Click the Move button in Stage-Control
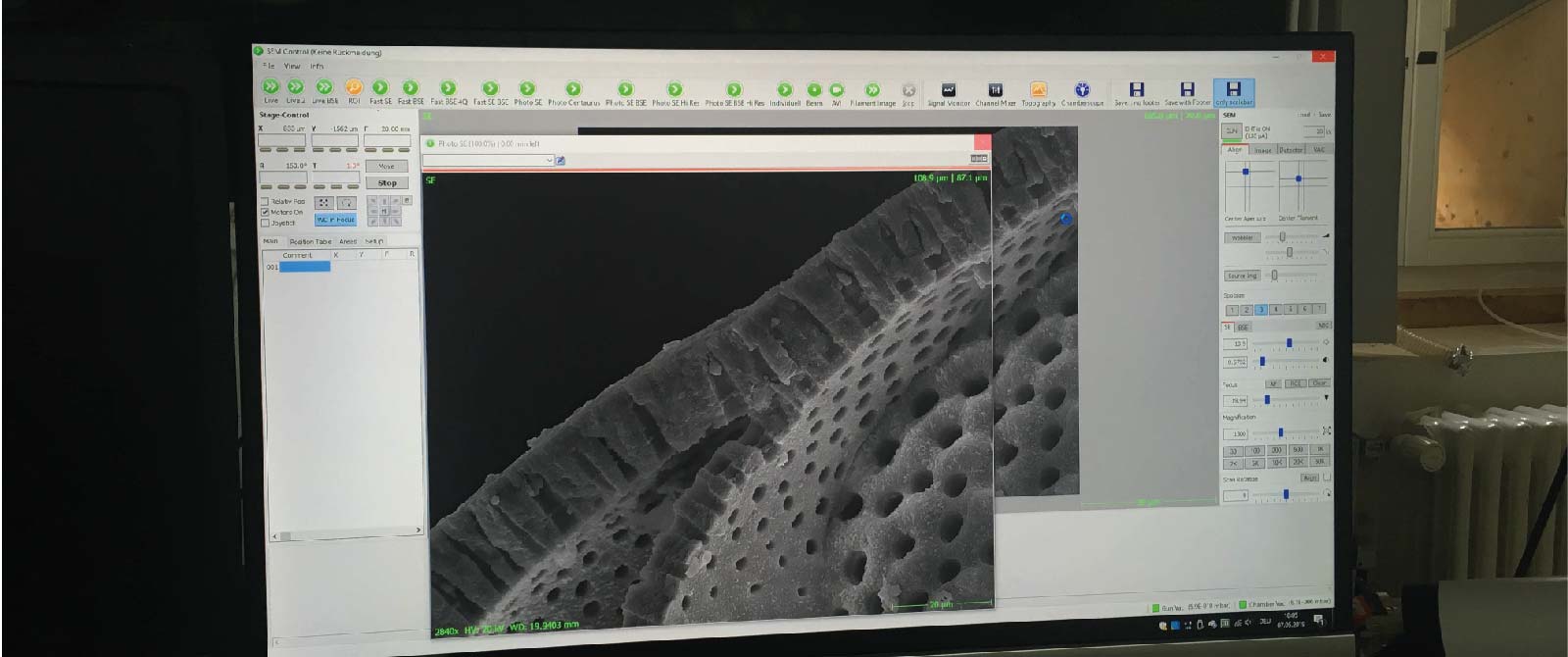This screenshot has width=1568, height=657. pyautogui.click(x=387, y=167)
